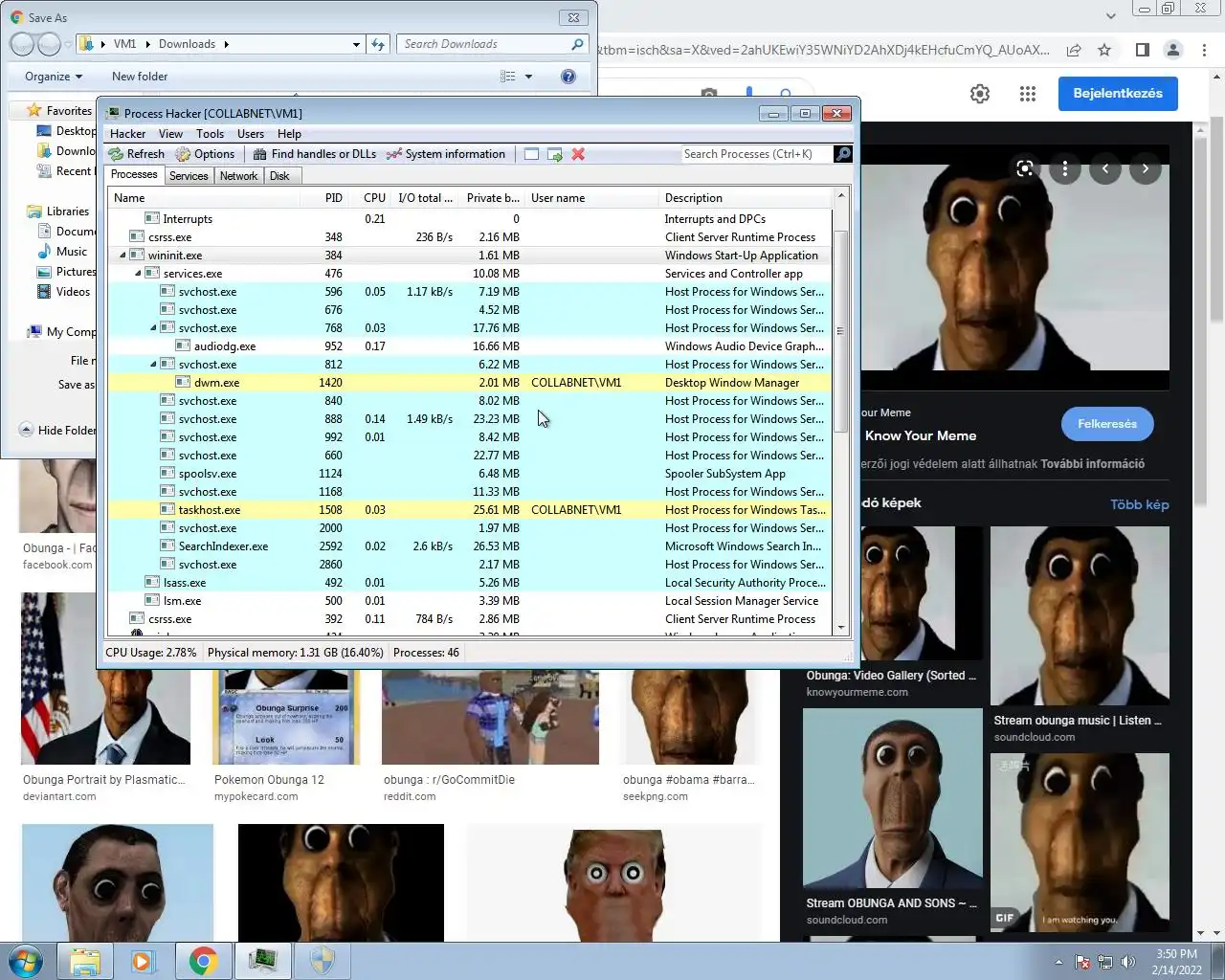
Task: Open the address path dropdown arrow in Save As
Action: coord(356,44)
